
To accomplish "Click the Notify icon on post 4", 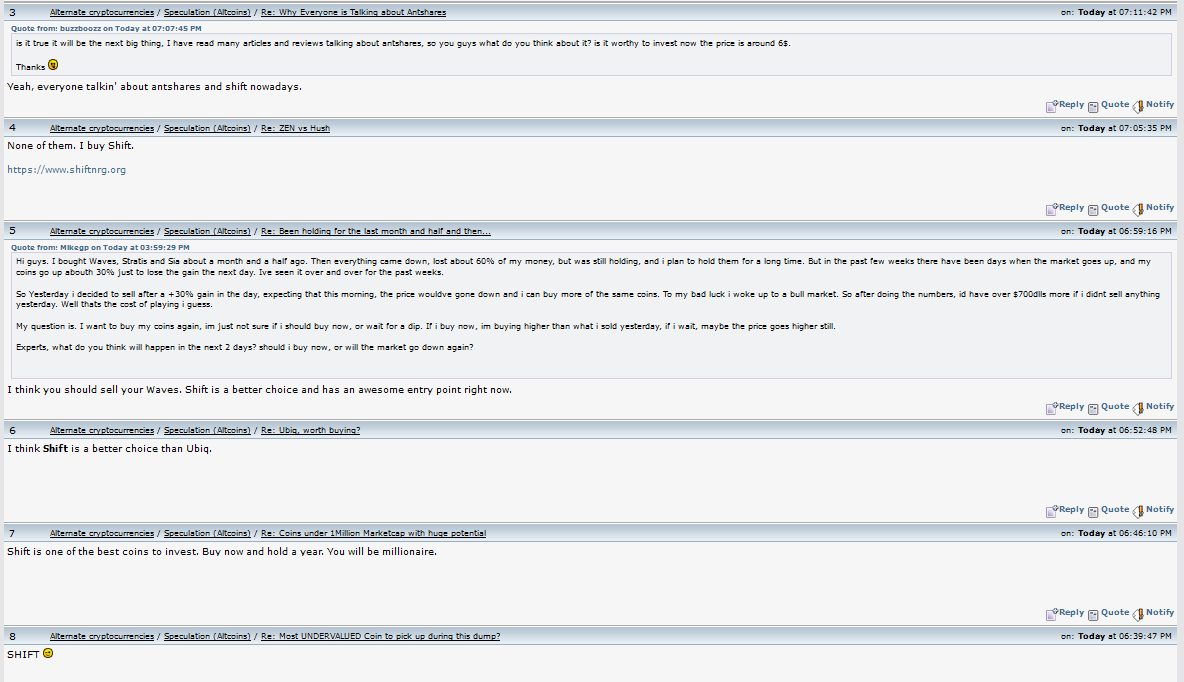I will click(x=1138, y=209).
